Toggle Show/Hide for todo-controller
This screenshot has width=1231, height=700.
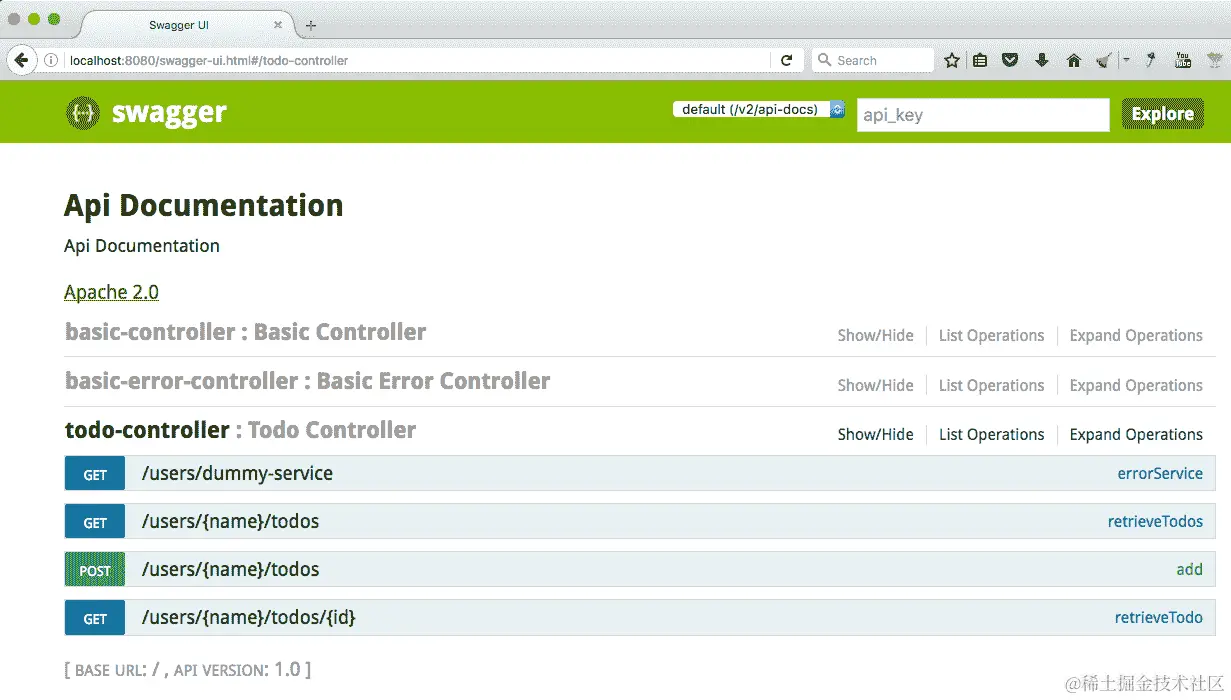[x=875, y=435]
